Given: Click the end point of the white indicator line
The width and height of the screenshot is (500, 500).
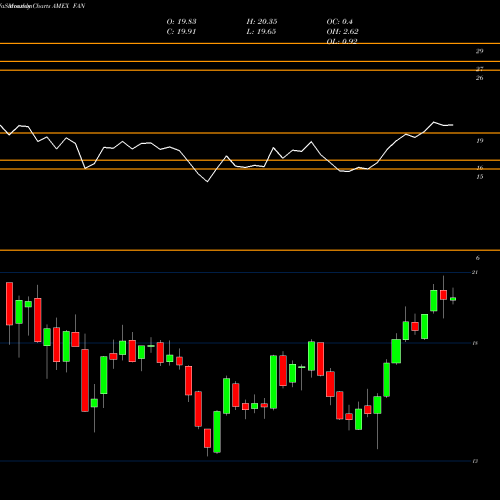Looking at the screenshot, I should [x=453, y=125].
